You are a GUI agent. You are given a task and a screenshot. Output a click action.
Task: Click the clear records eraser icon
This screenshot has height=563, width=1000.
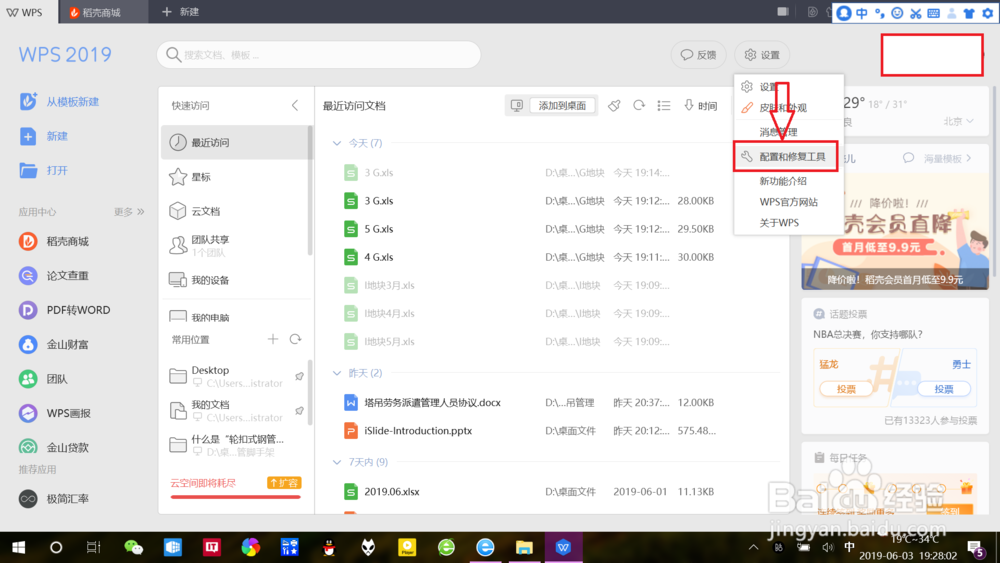(614, 105)
